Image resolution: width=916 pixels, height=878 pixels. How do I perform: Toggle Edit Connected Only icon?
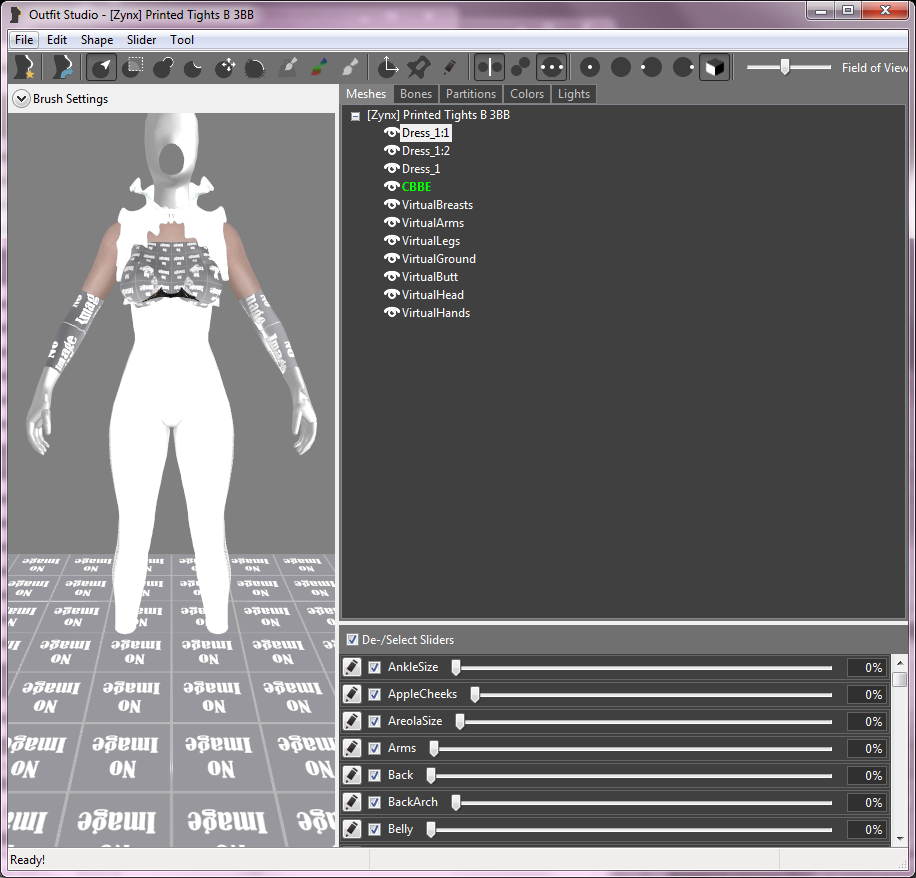click(x=521, y=67)
